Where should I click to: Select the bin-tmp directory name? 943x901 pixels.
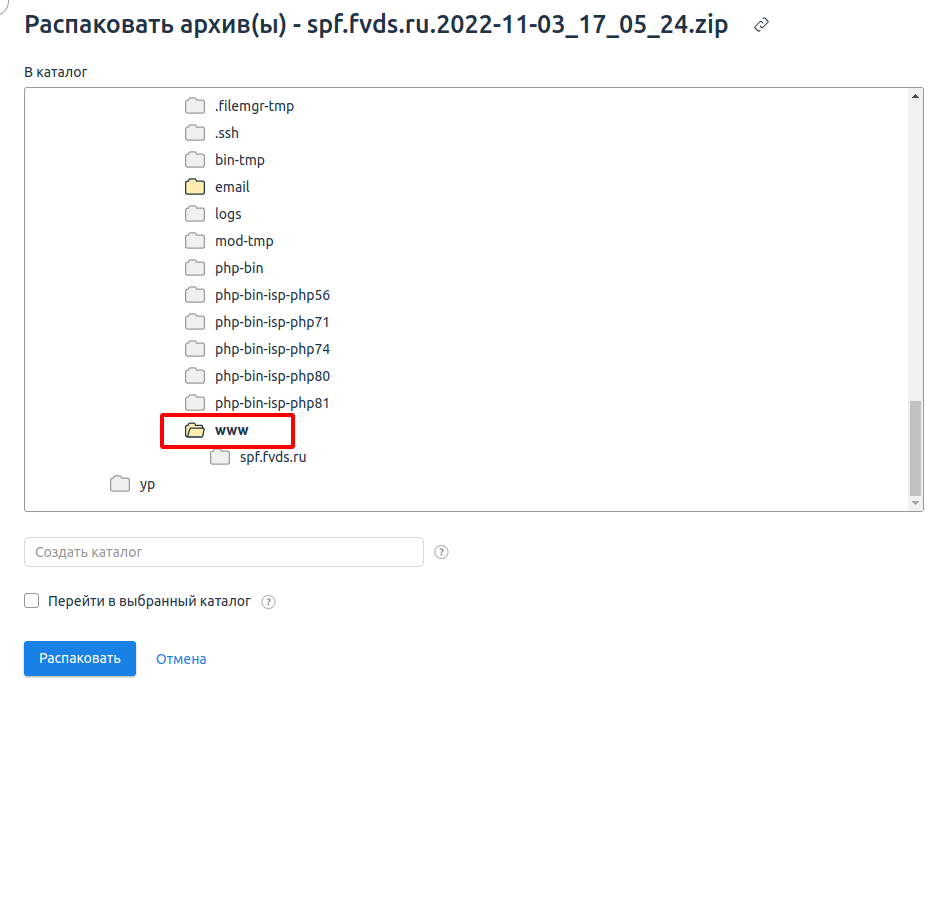pos(240,160)
